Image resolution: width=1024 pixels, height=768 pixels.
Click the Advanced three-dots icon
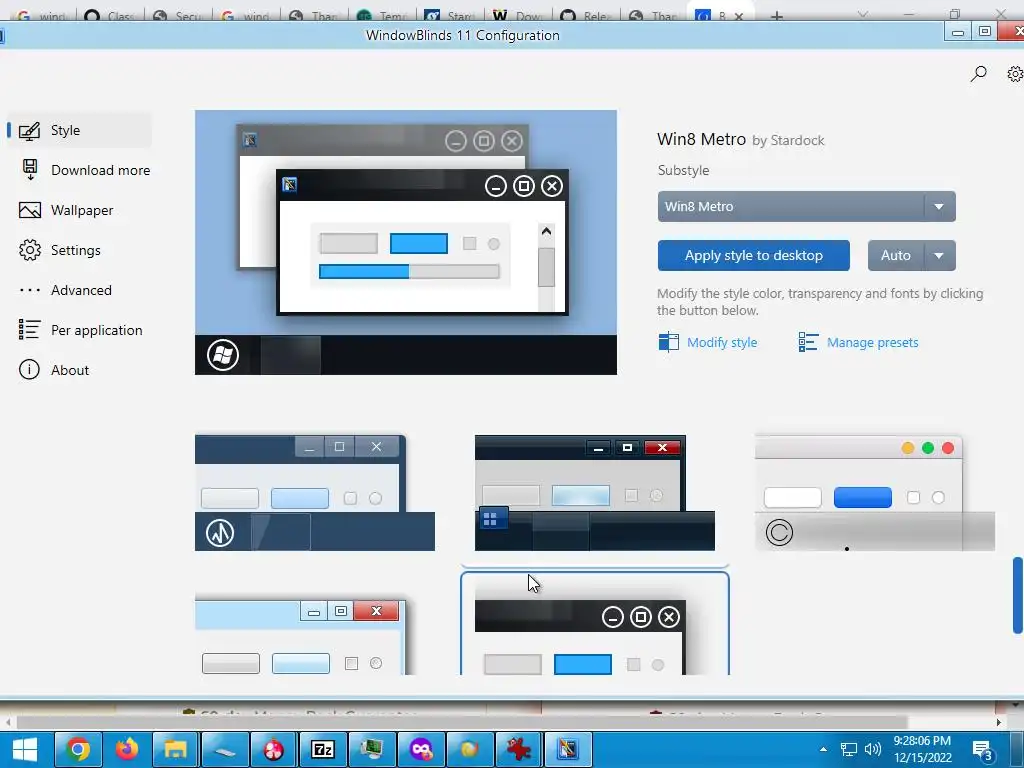coord(29,290)
